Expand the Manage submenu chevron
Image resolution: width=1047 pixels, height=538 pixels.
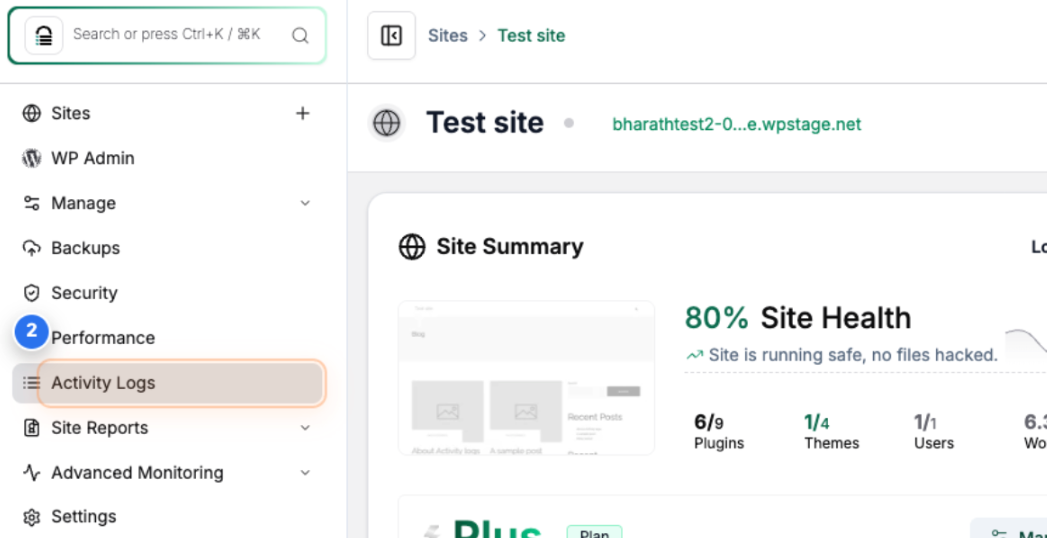pos(305,203)
